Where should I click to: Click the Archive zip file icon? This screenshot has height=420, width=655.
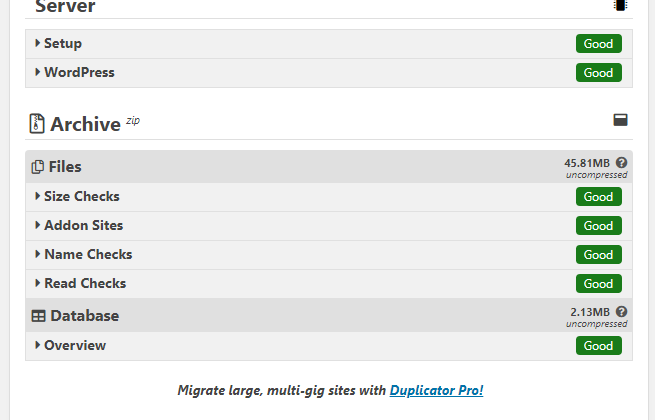[x=37, y=124]
